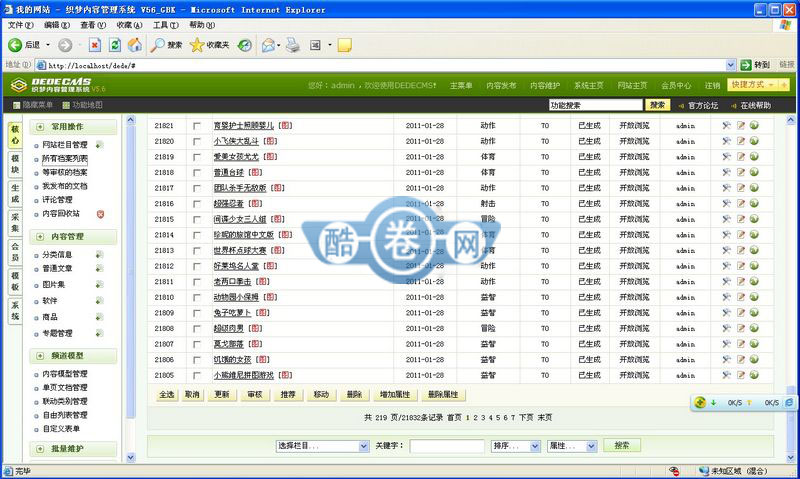
Task: Open the address bar dropdown arrow
Action: (731, 65)
